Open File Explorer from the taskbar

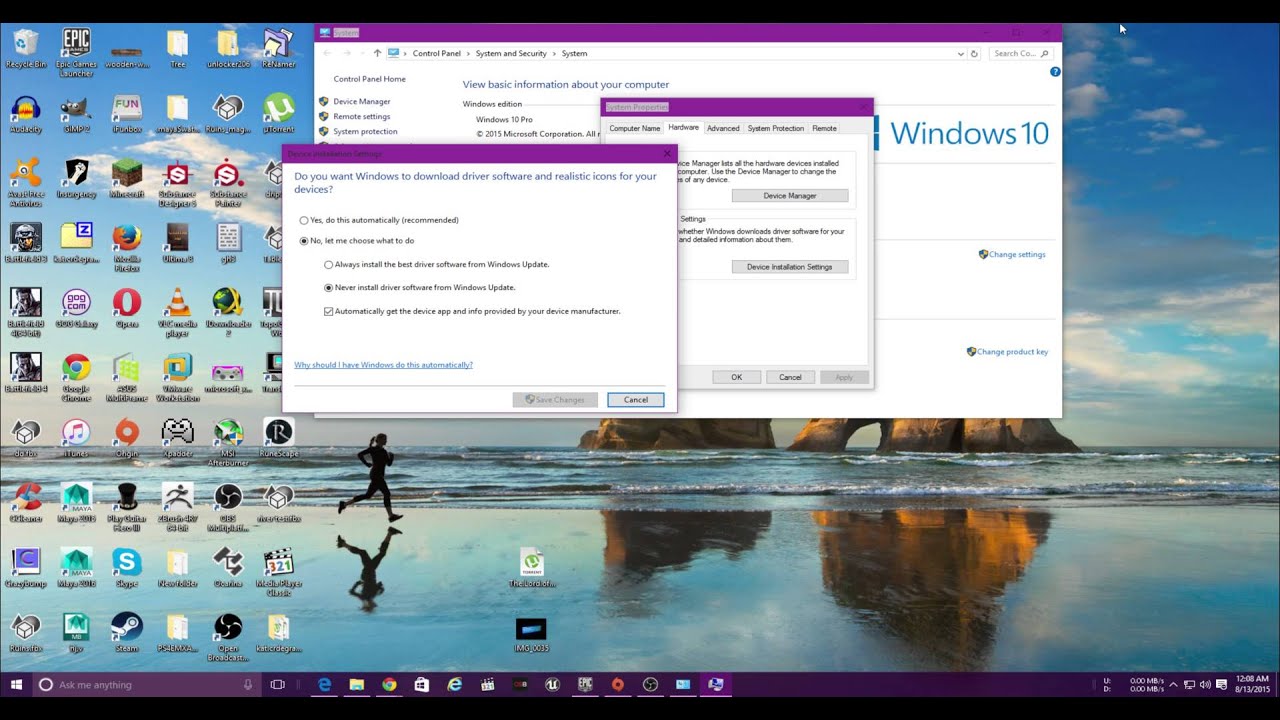click(357, 685)
